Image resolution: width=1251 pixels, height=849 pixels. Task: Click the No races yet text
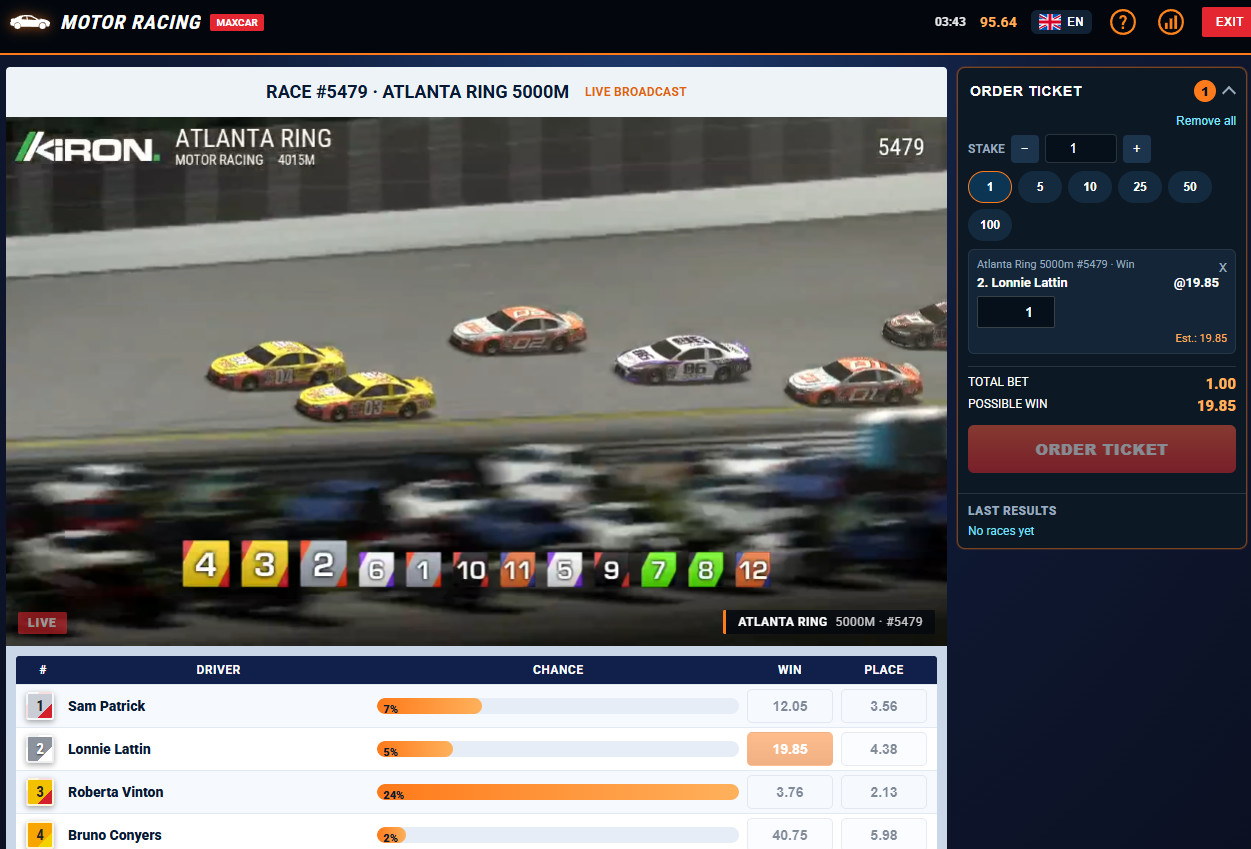(1001, 531)
